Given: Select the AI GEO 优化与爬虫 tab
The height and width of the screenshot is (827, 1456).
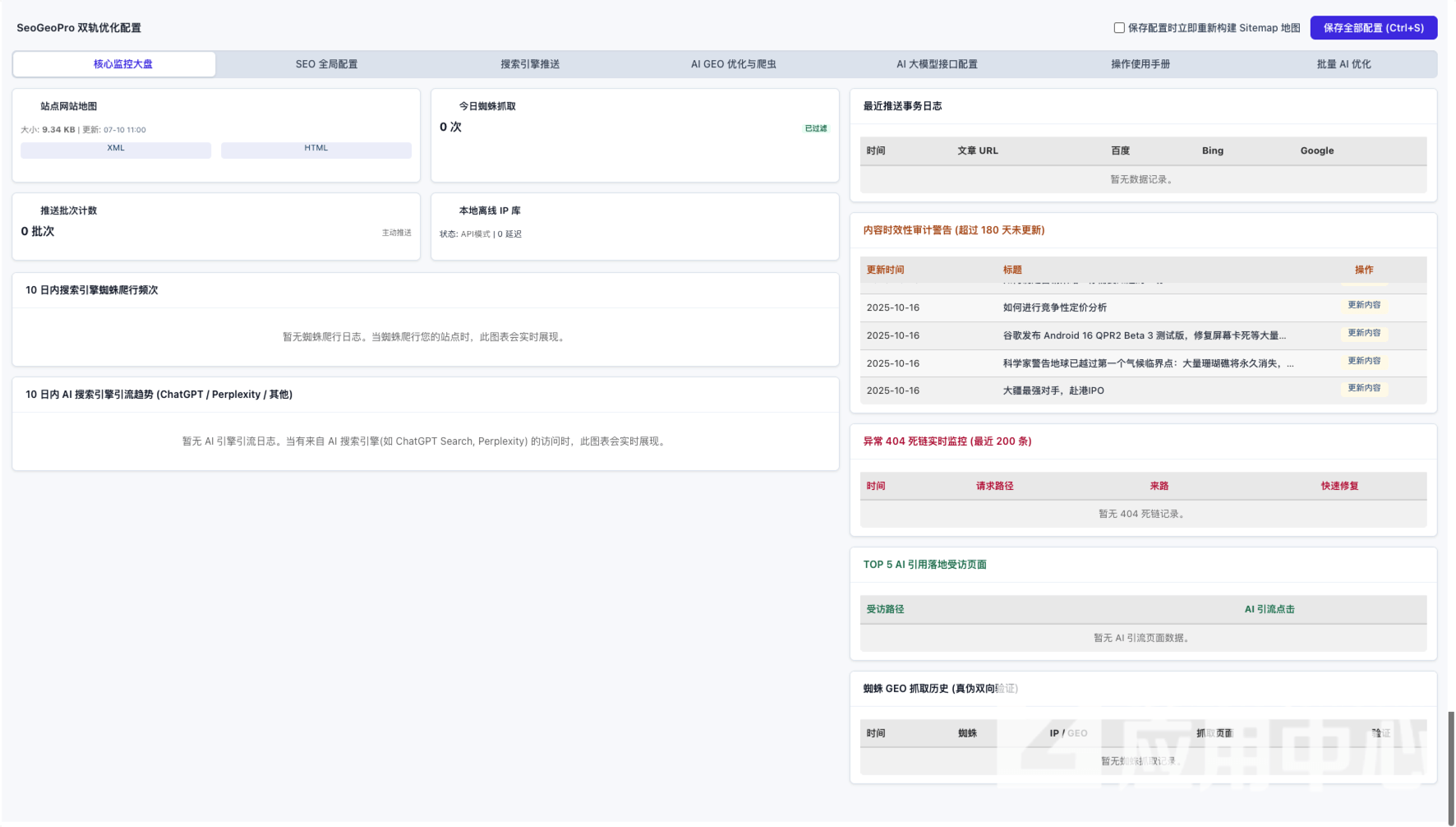Looking at the screenshot, I should click(x=734, y=64).
